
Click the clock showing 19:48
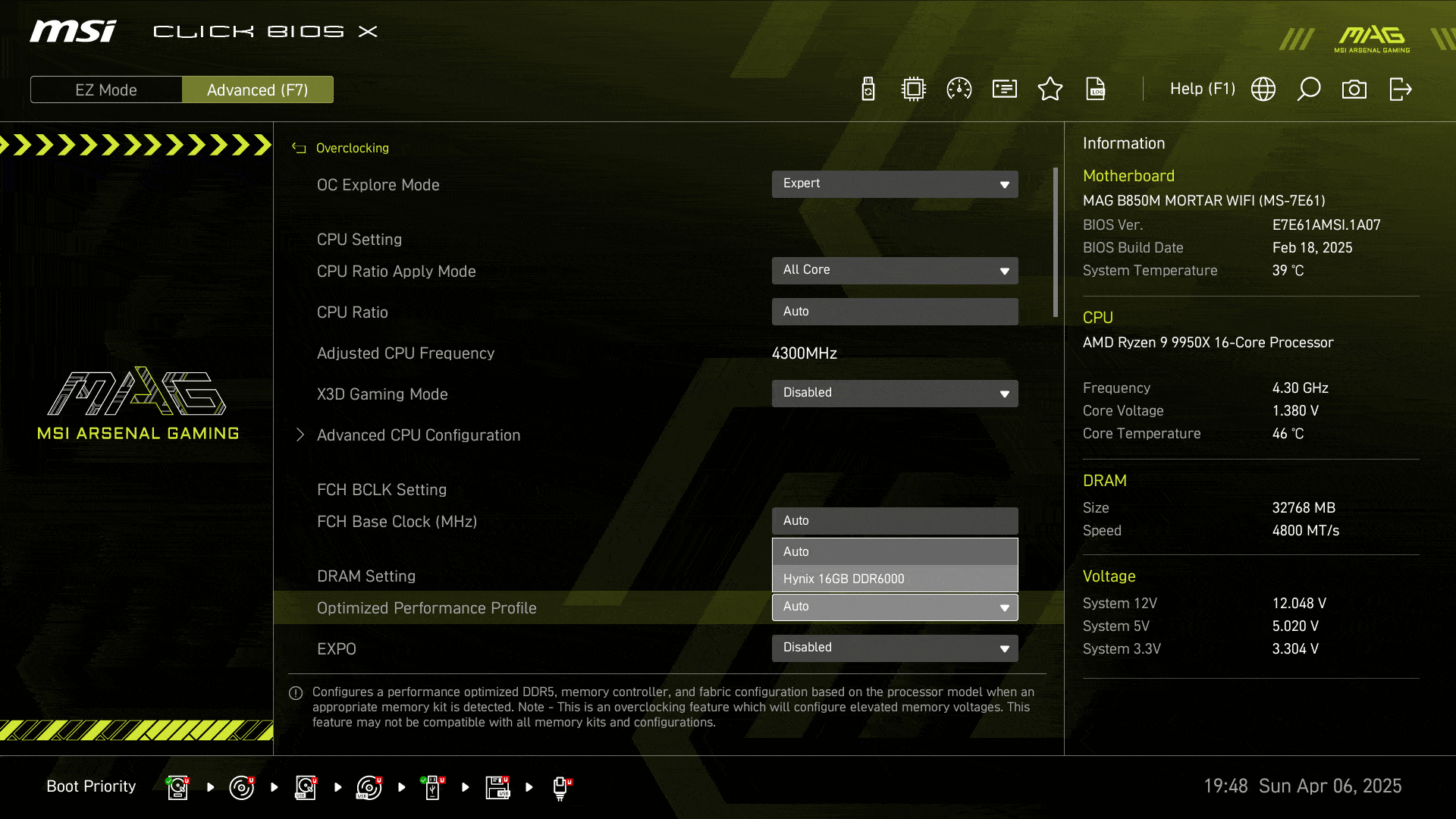[1225, 786]
